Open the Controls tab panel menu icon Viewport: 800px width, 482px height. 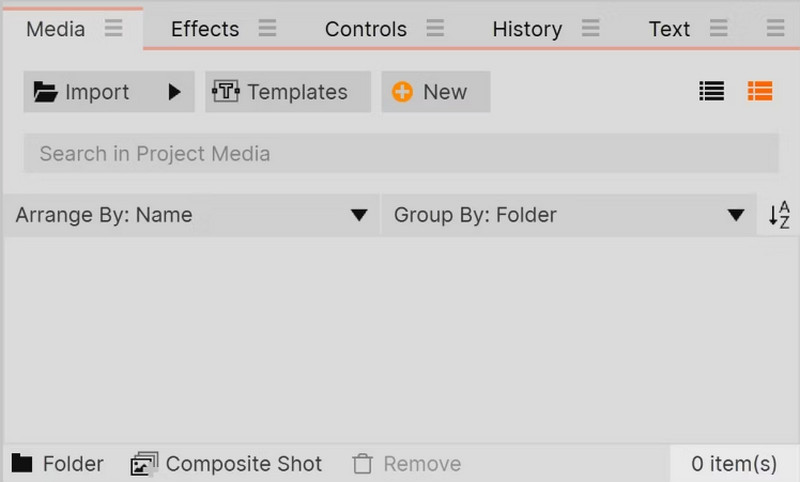[x=435, y=28]
